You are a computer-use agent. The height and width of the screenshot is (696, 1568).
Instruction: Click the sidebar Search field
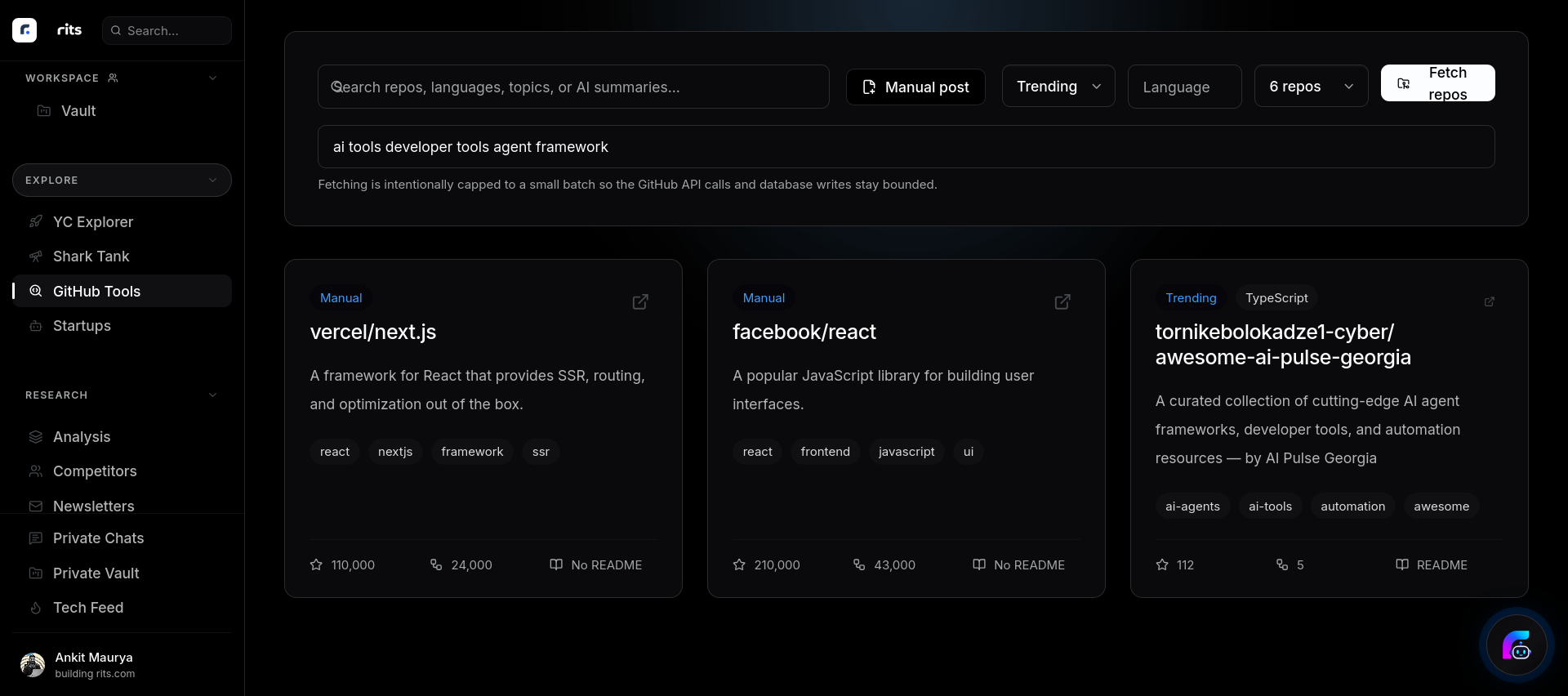point(167,30)
